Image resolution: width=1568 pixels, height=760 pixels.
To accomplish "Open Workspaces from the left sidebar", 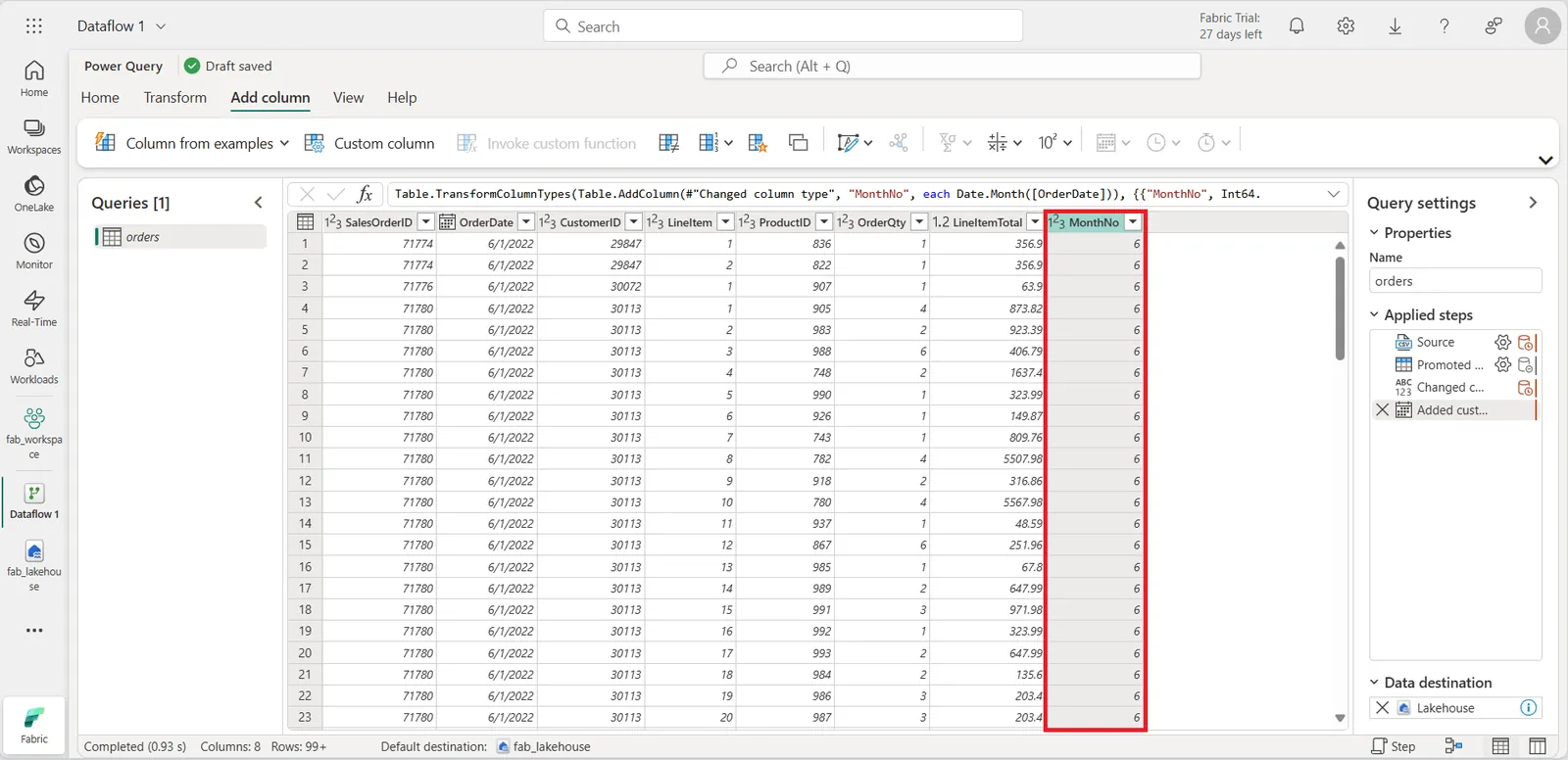I will click(34, 136).
